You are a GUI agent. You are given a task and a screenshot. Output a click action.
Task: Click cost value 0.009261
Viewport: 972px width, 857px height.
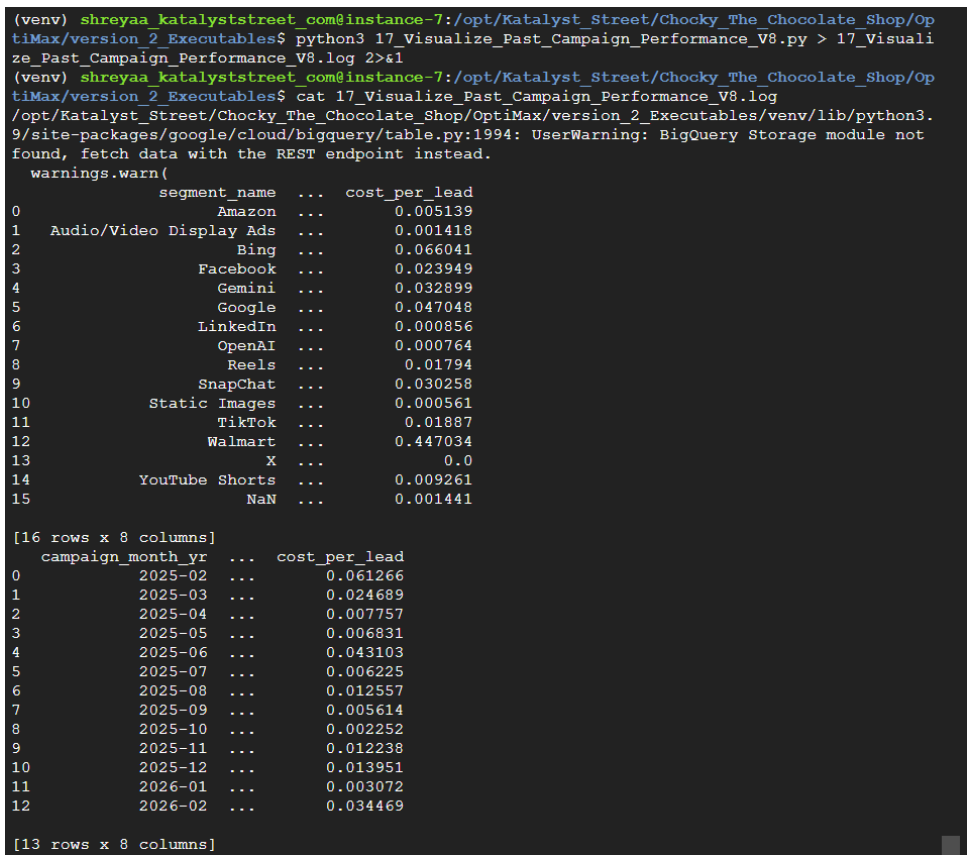433,480
